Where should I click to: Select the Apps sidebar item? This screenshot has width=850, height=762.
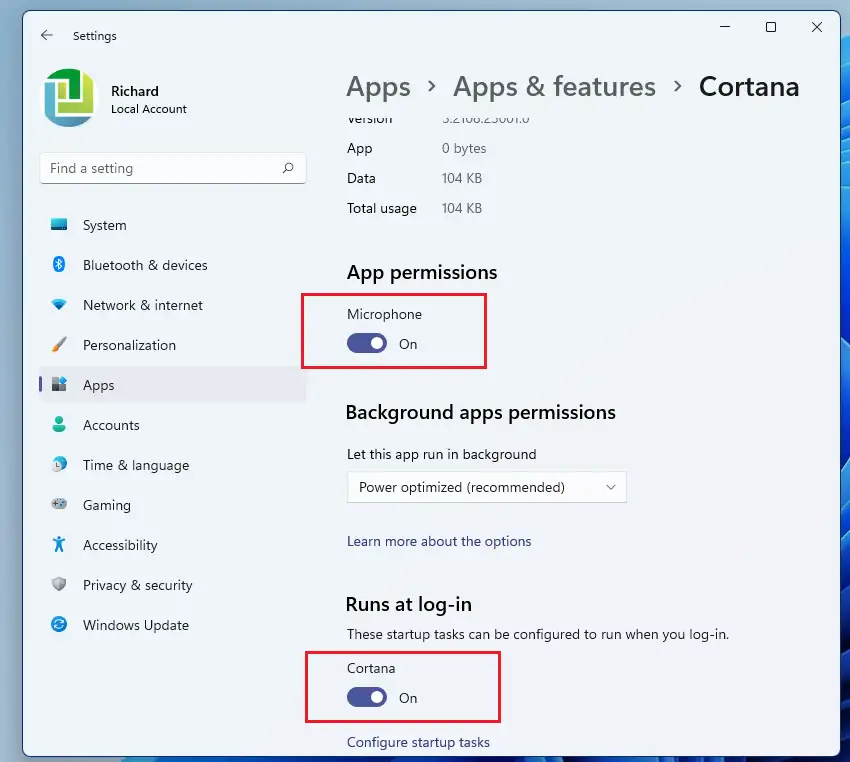[x=173, y=385]
